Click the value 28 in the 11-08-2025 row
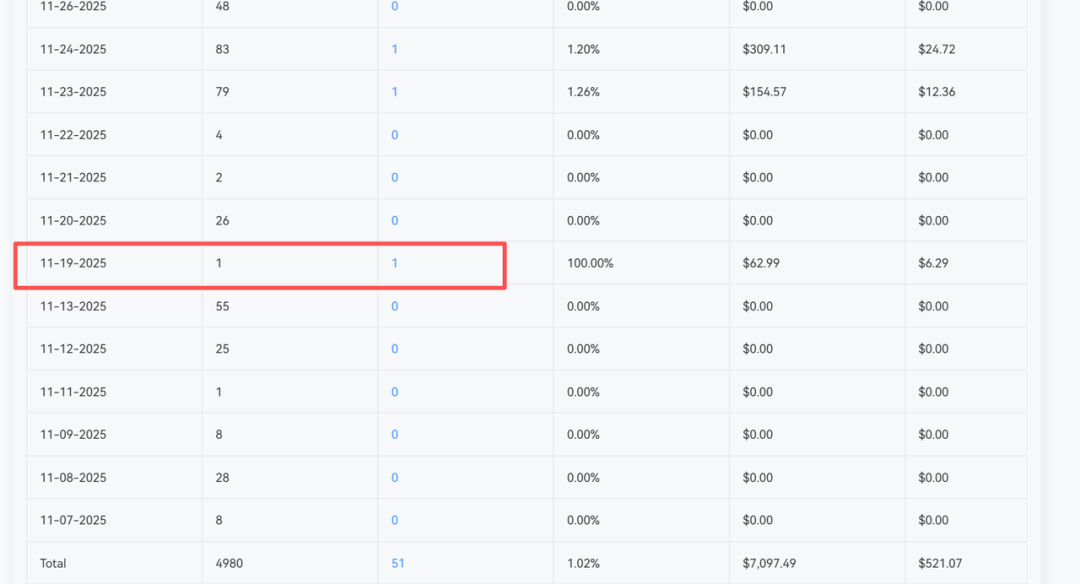Viewport: 1080px width, 584px height. pos(222,478)
